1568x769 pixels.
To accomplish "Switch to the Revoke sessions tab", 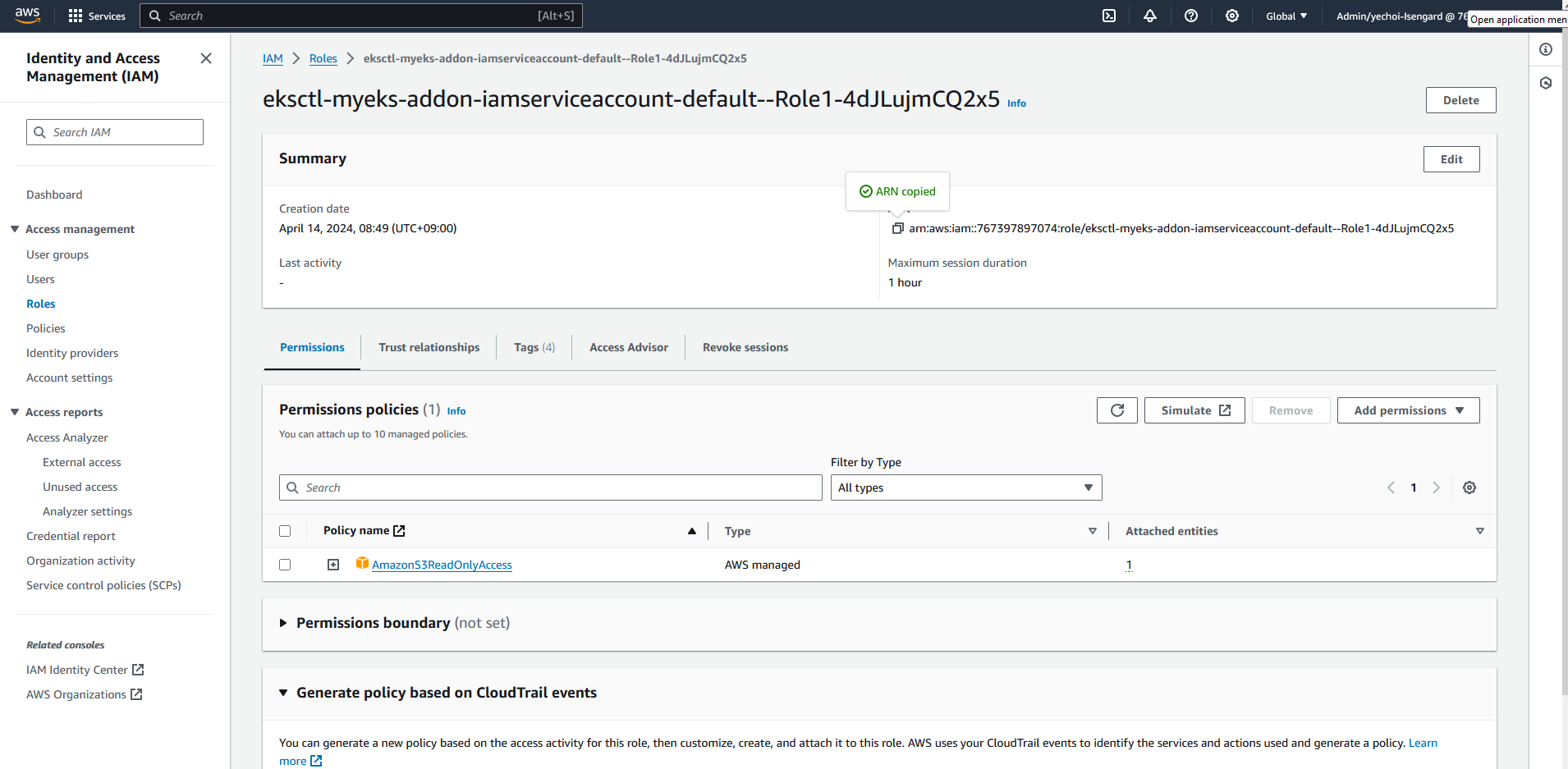I will (745, 347).
